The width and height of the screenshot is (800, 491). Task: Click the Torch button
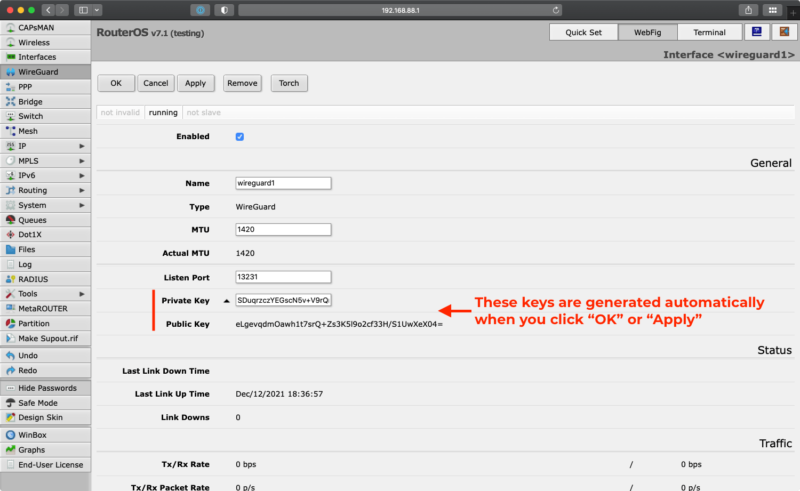point(288,83)
